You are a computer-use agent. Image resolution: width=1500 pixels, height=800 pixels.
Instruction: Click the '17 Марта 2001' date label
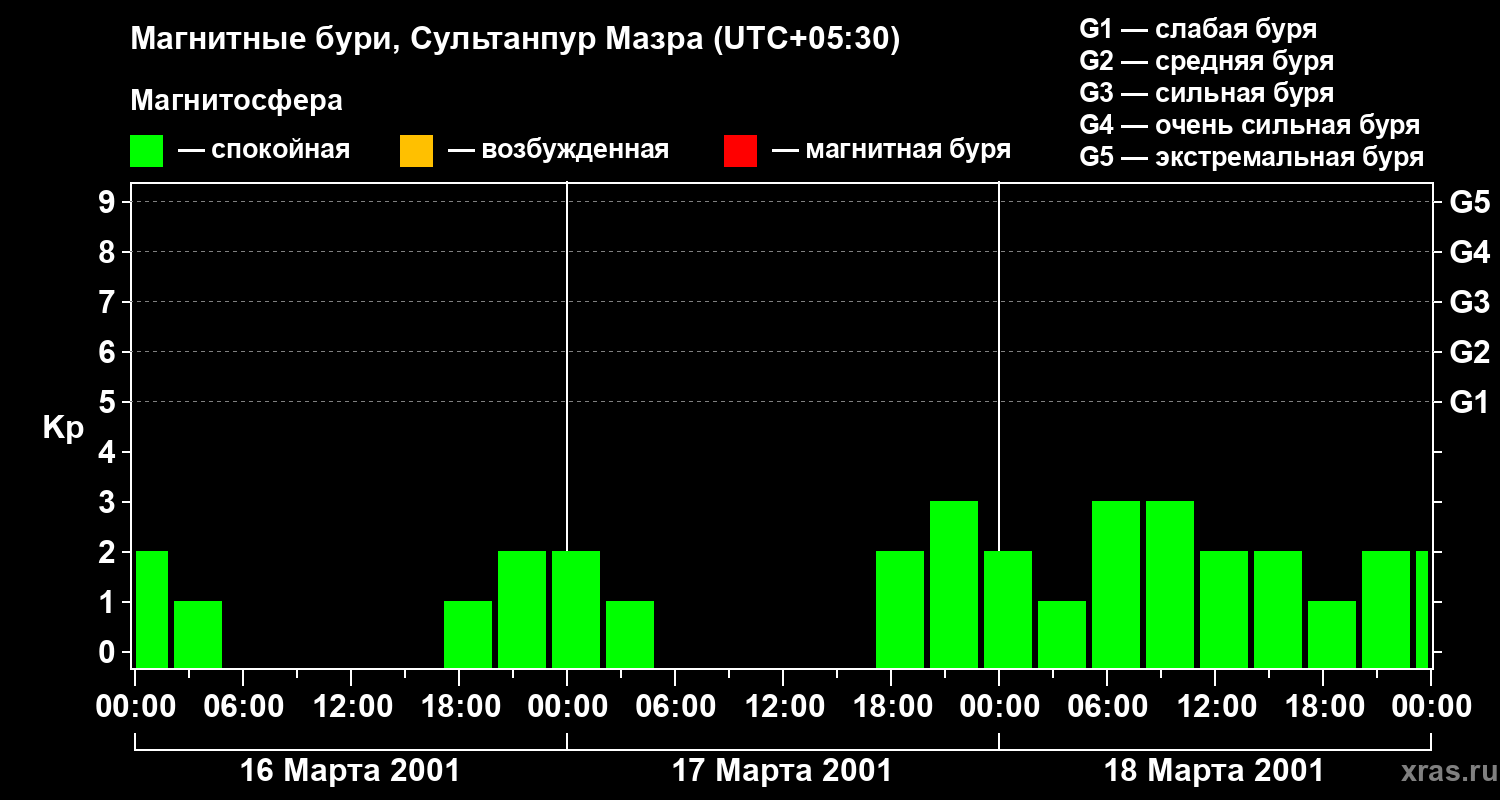tap(782, 771)
